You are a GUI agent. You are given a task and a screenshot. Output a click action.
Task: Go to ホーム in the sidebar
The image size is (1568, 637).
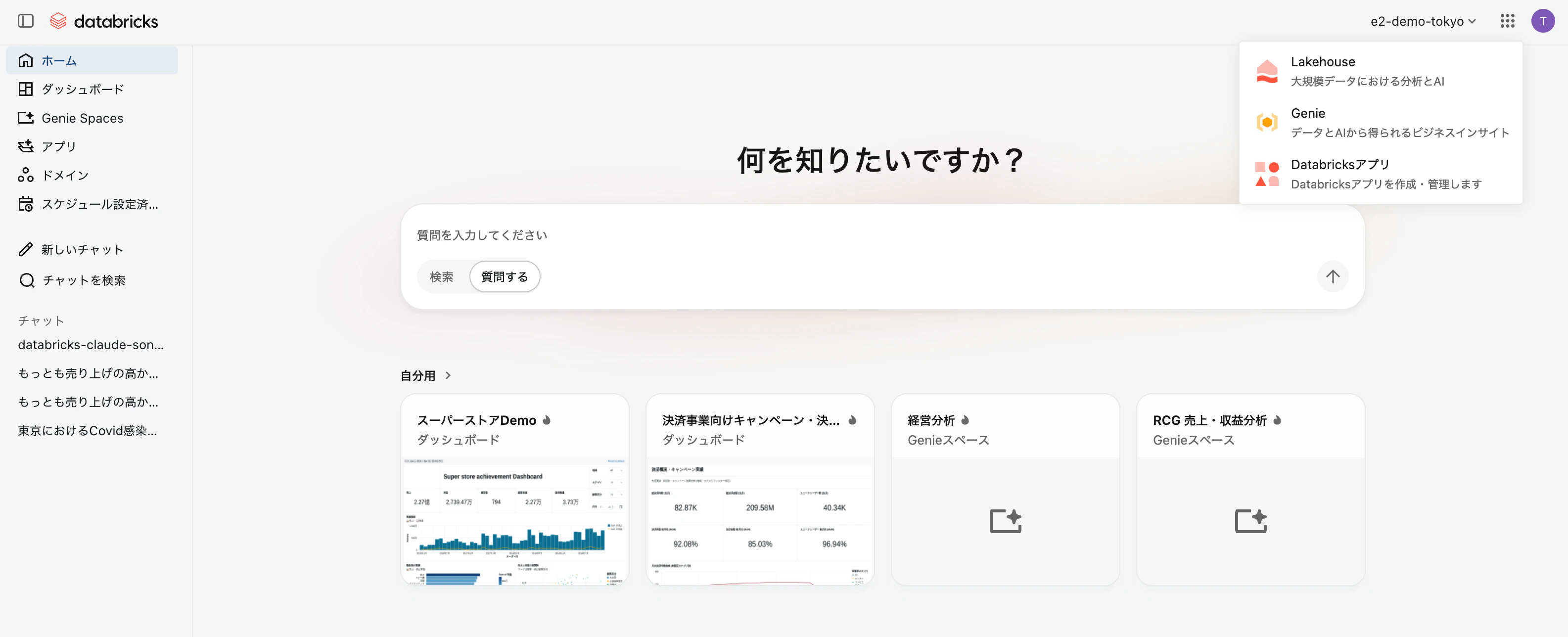92,60
